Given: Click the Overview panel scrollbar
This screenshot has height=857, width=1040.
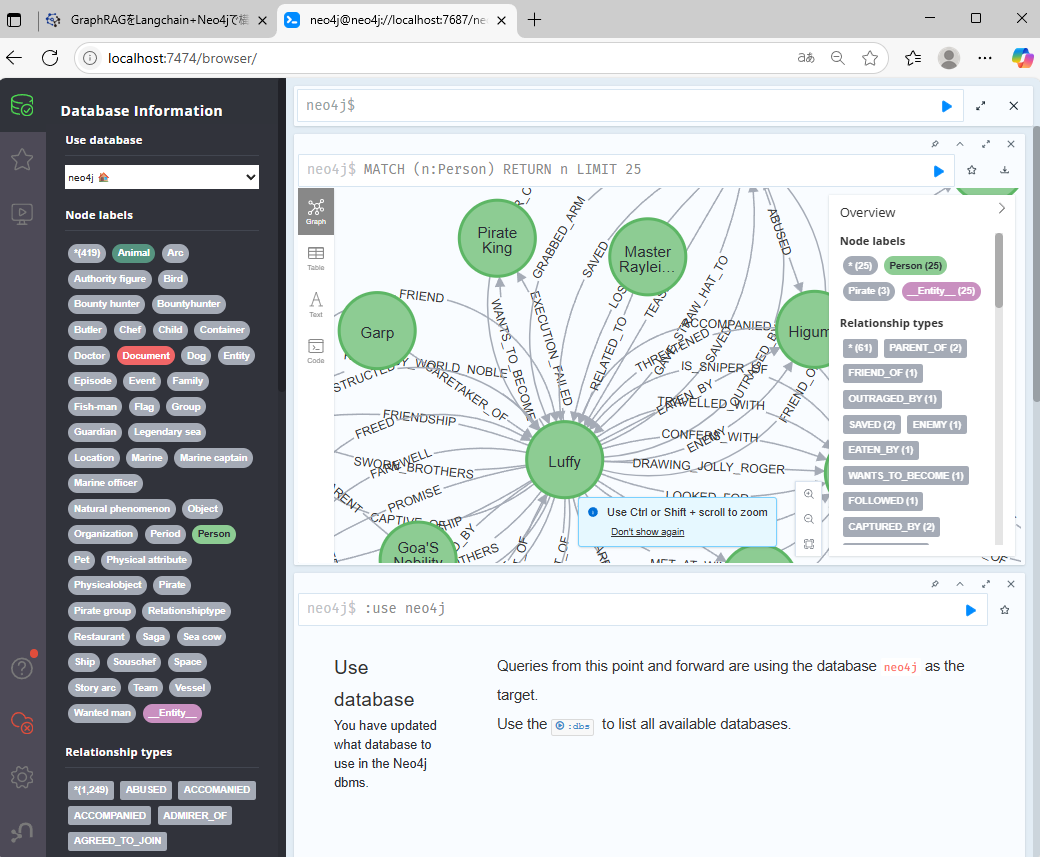Looking at the screenshot, I should tap(999, 270).
